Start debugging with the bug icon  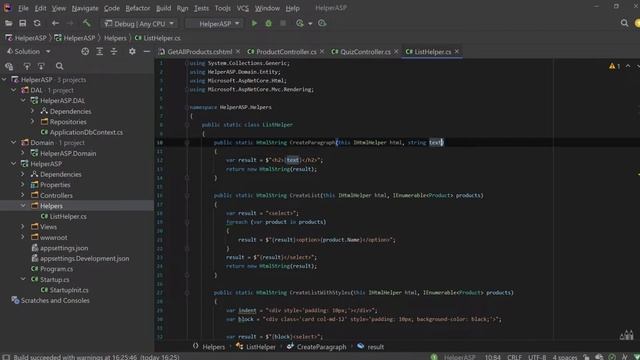(x=268, y=23)
